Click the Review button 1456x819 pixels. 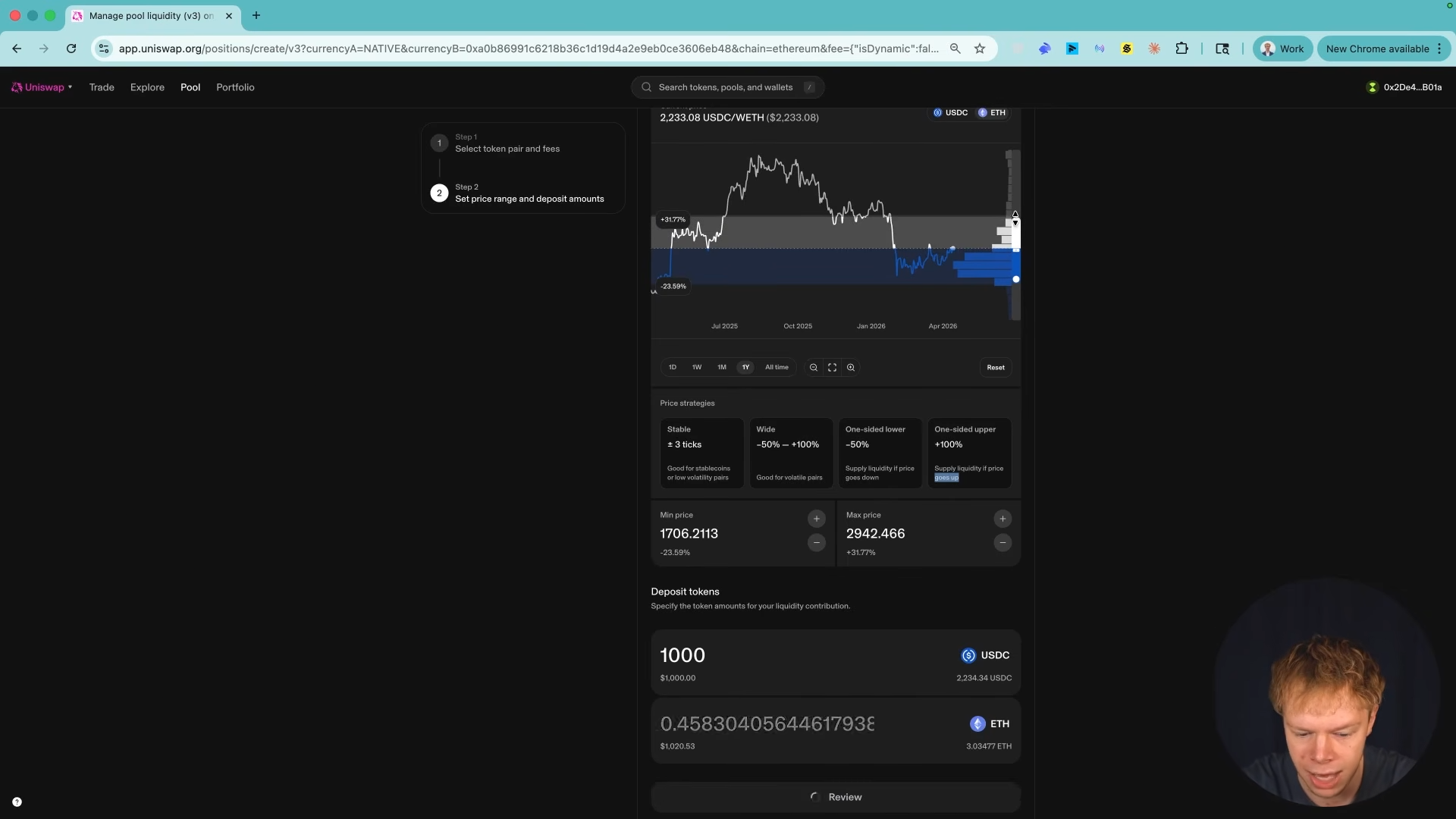836,797
